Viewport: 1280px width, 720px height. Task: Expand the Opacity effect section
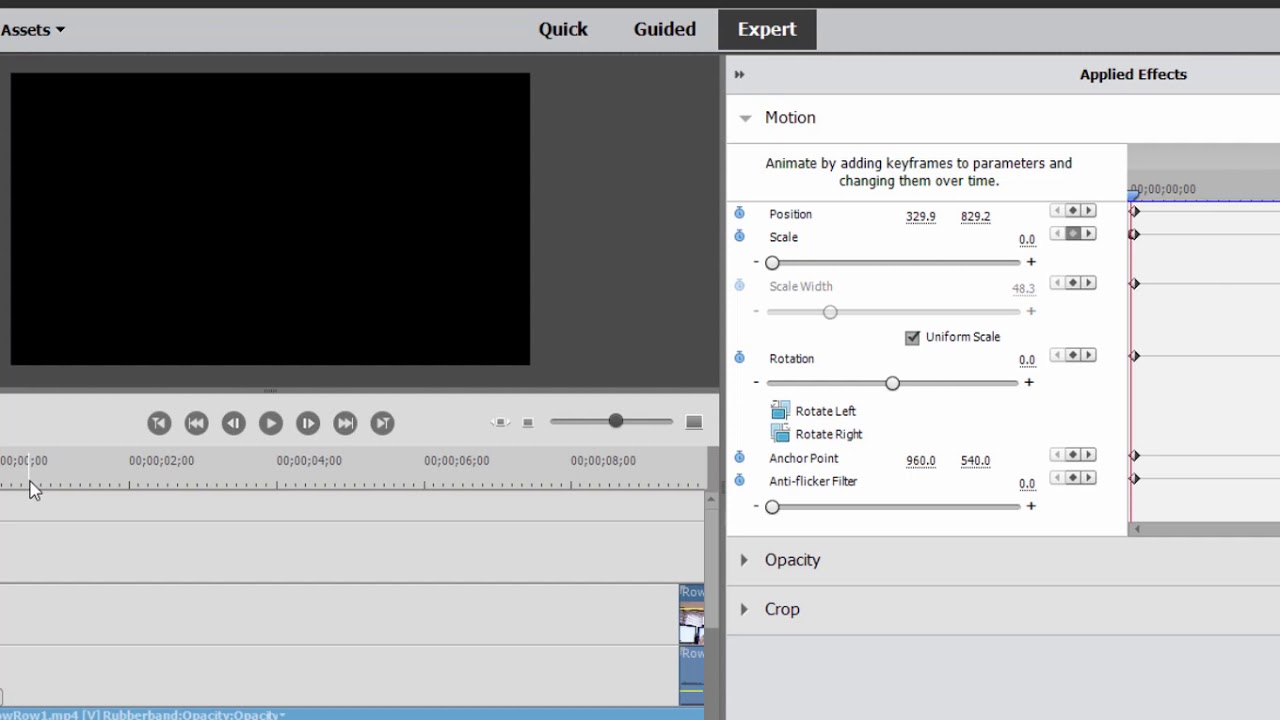(x=744, y=560)
